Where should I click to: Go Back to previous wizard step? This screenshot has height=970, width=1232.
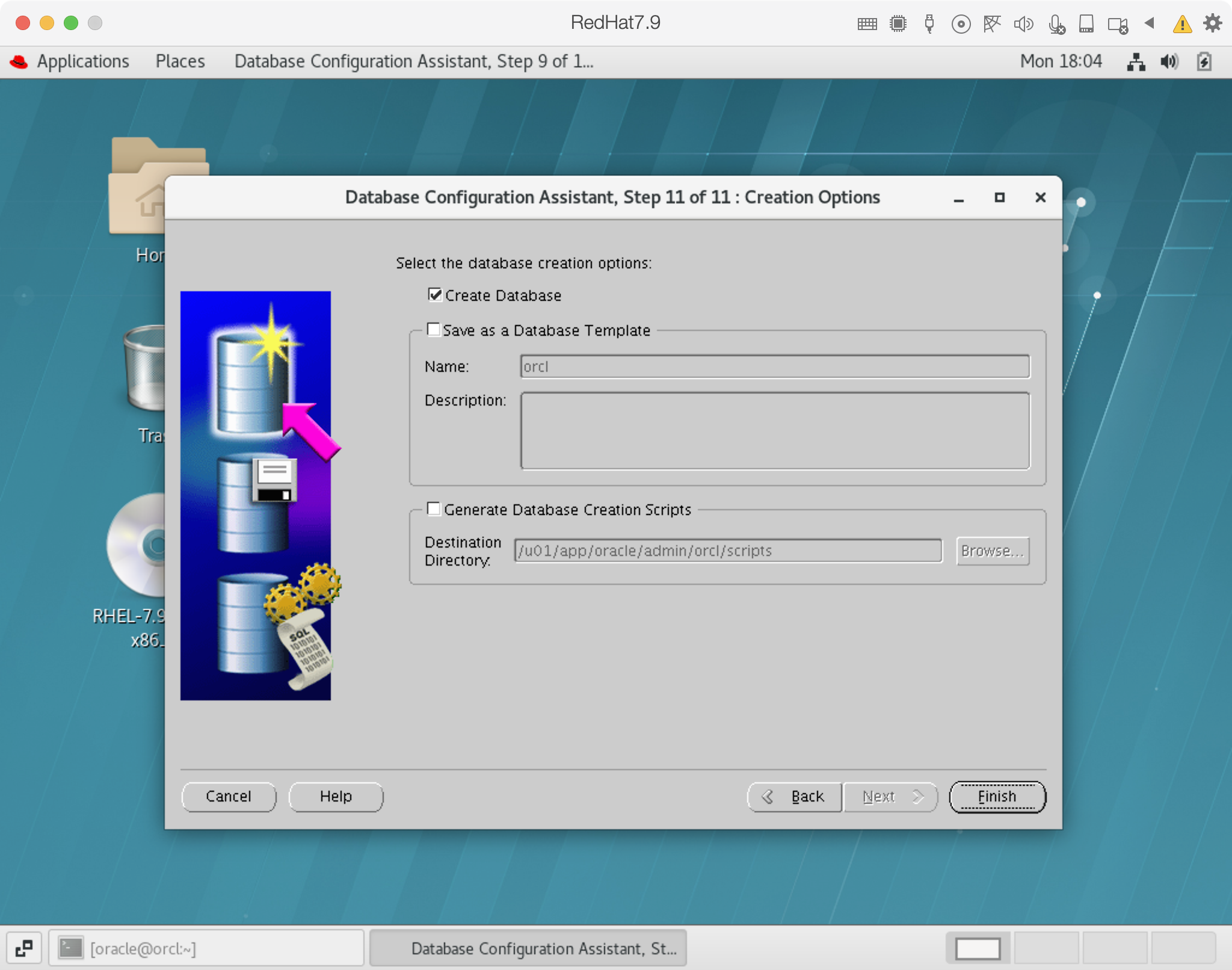pos(794,796)
